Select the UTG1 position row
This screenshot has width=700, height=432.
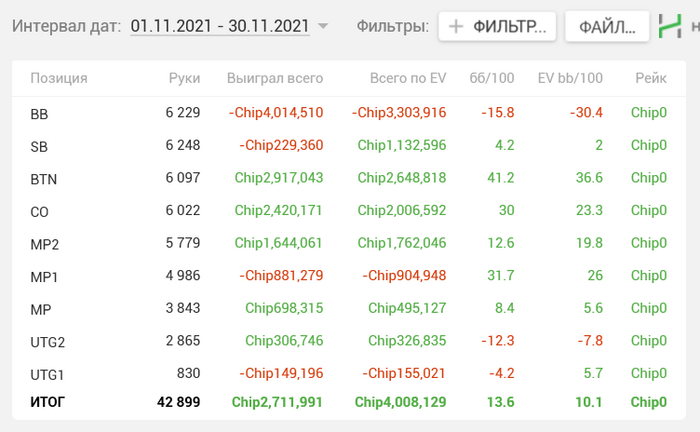(x=349, y=374)
